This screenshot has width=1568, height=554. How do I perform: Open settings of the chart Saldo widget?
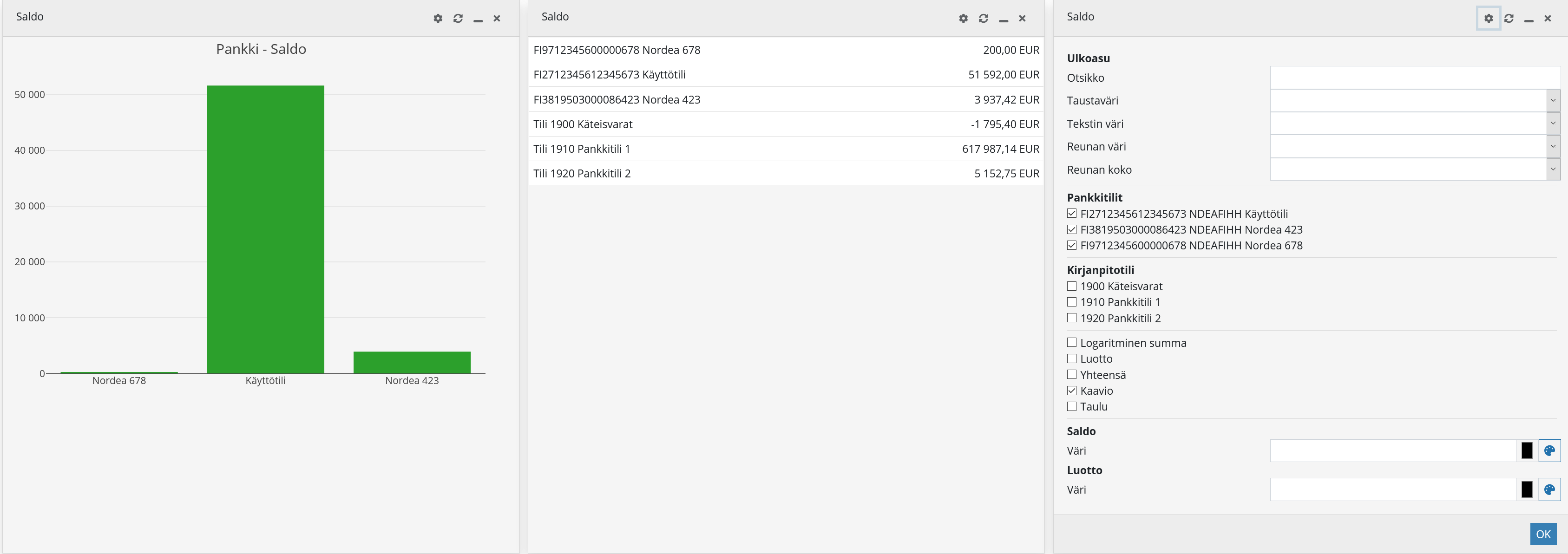[438, 18]
